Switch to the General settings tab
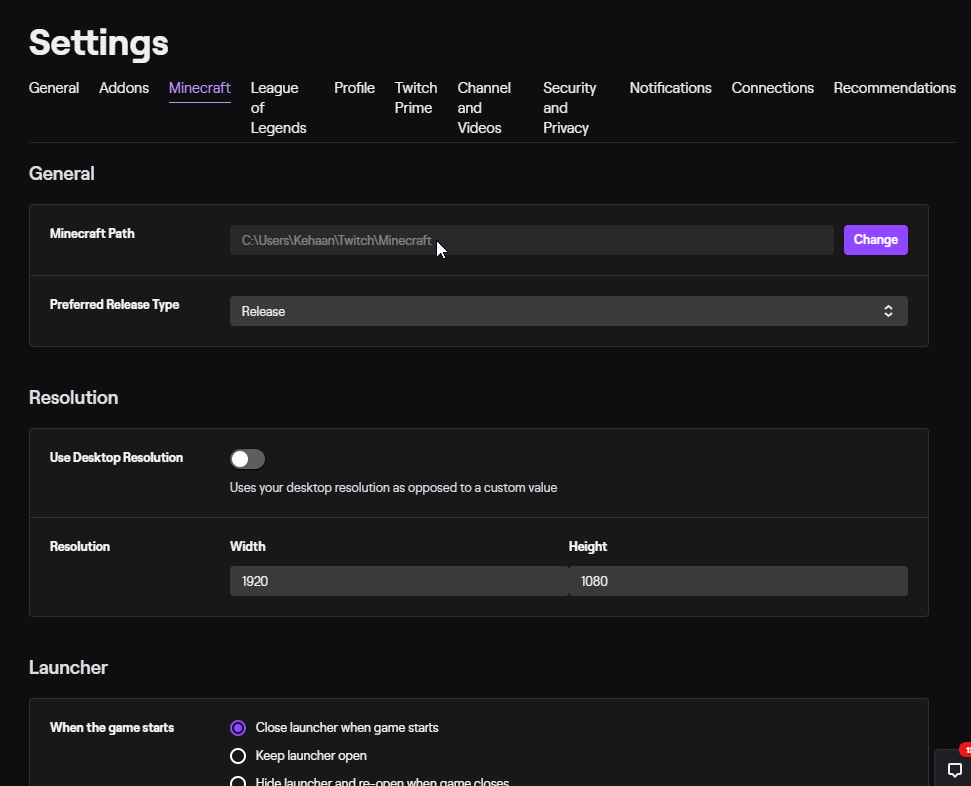 54,88
